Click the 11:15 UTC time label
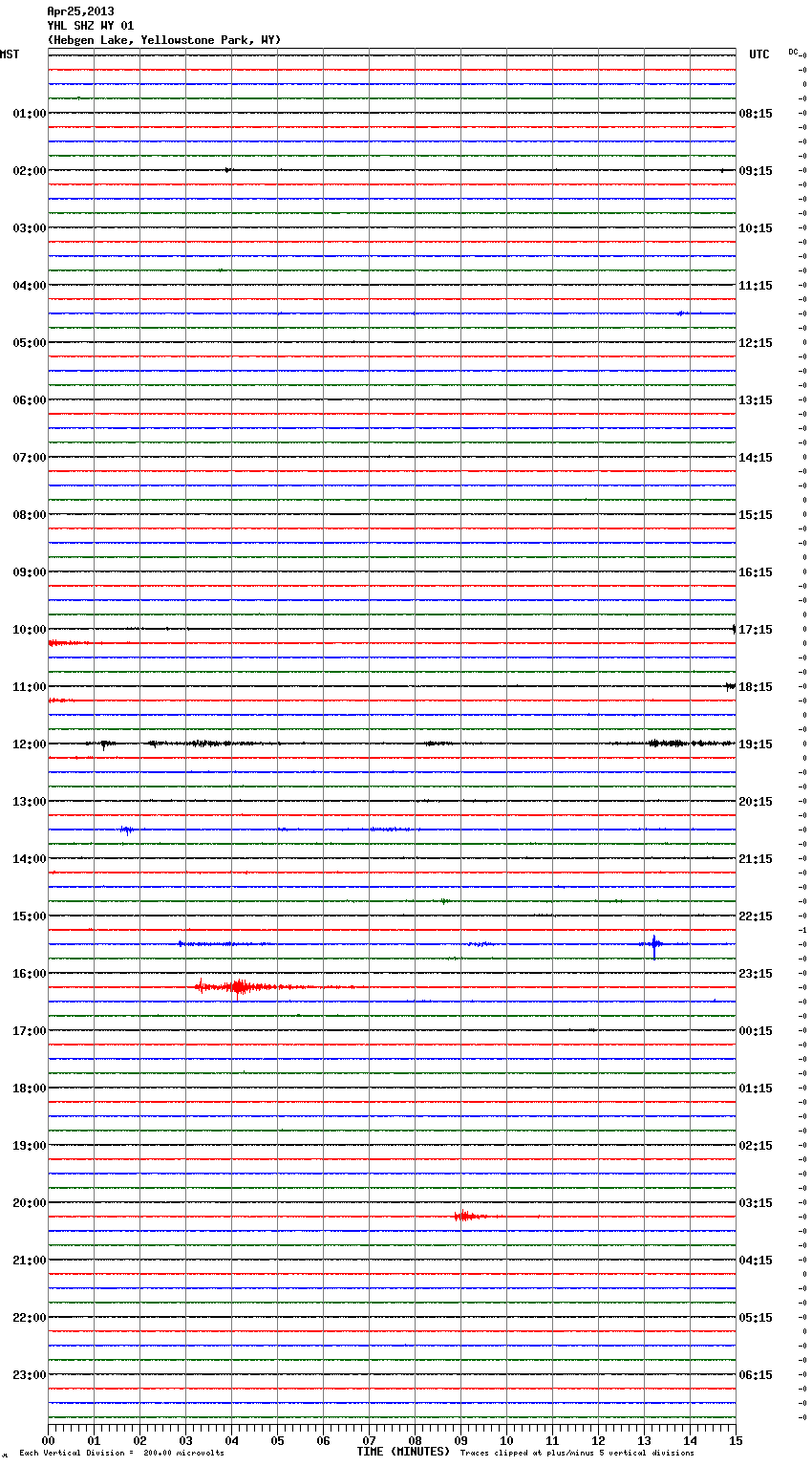Image resolution: width=812 pixels, height=1466 pixels. 756,286
